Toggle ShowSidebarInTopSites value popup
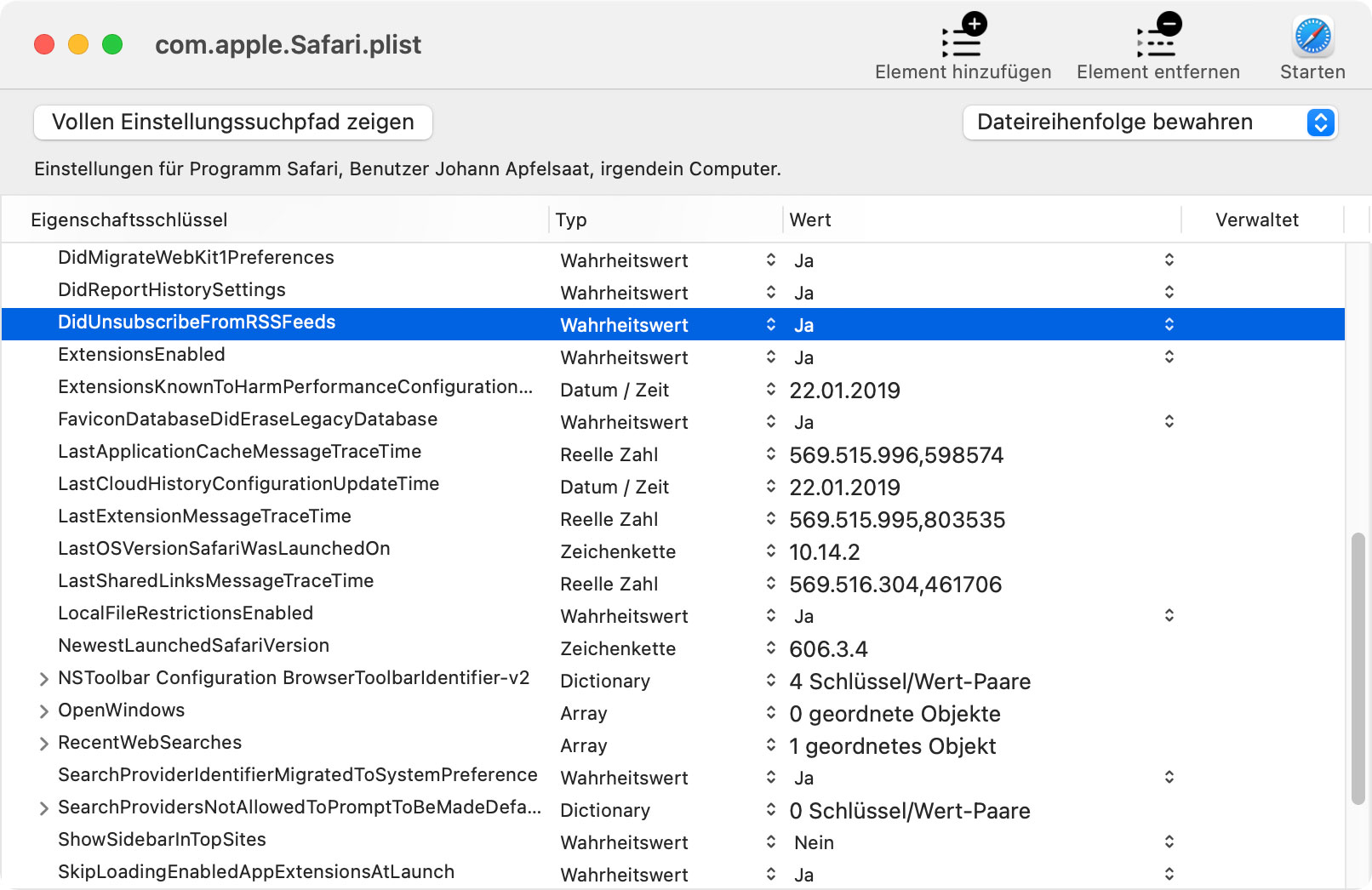Screen dimensions: 1372x890 pos(1169,842)
